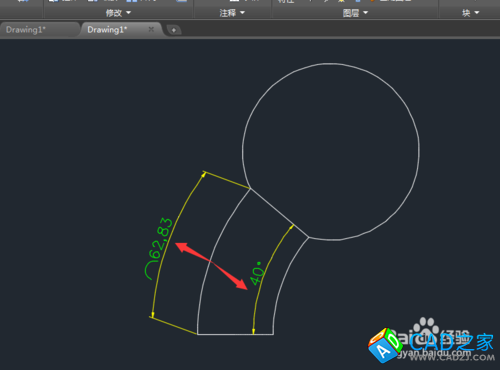The height and width of the screenshot is (370, 500).
Task: Click the CAD之家 cube logo
Action: click(x=386, y=345)
